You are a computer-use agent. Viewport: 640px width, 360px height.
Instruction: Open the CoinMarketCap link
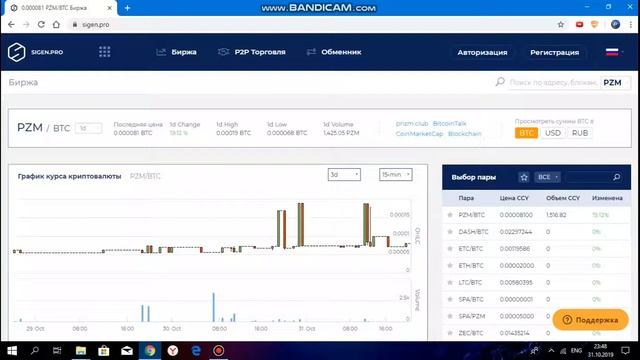[419, 133]
